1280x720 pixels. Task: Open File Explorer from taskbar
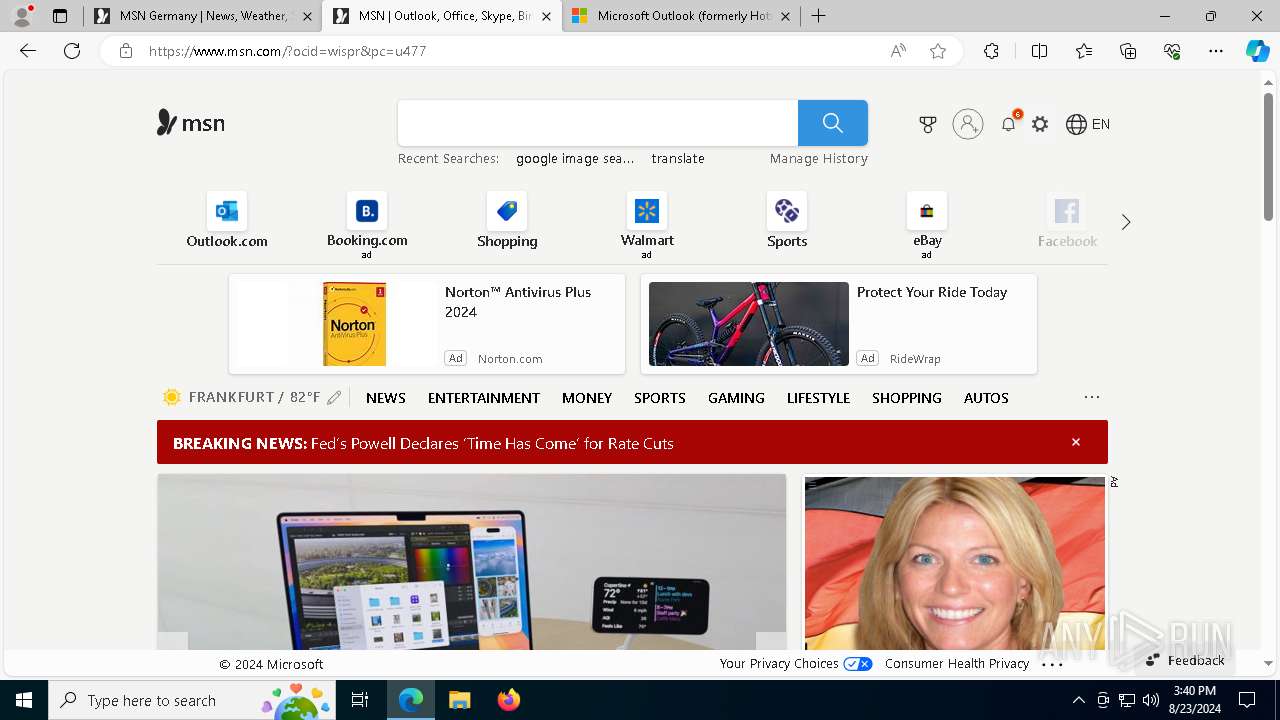coord(459,700)
